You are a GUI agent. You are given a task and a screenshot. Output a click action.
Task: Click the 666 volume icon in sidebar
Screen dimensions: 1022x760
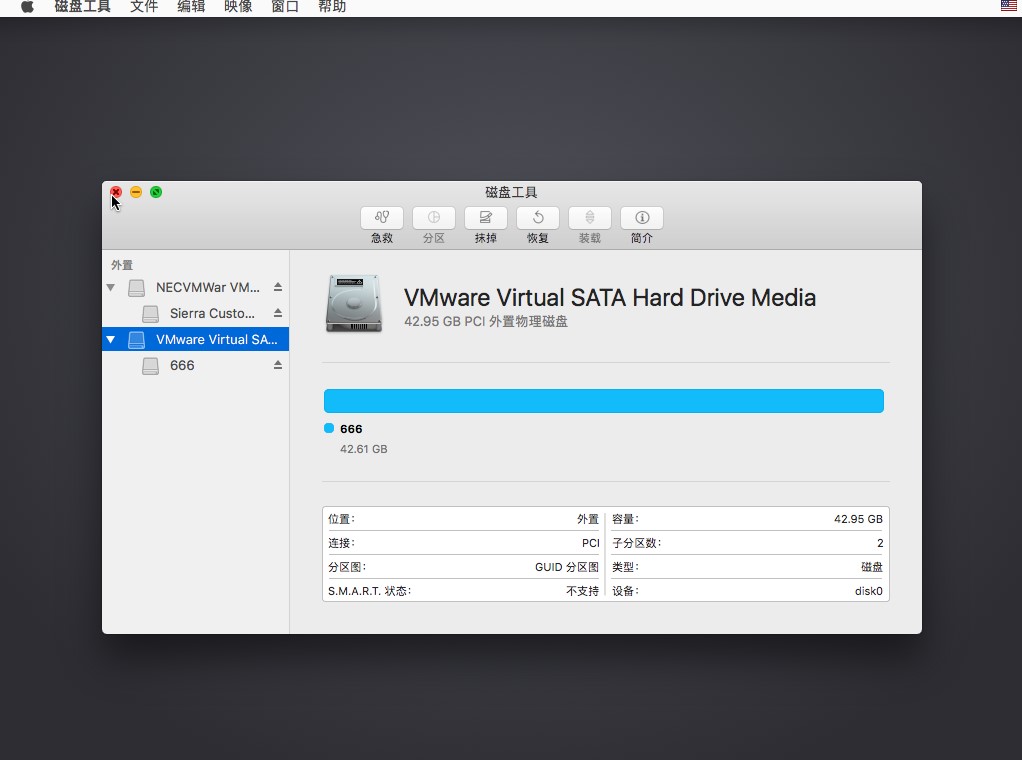151,366
